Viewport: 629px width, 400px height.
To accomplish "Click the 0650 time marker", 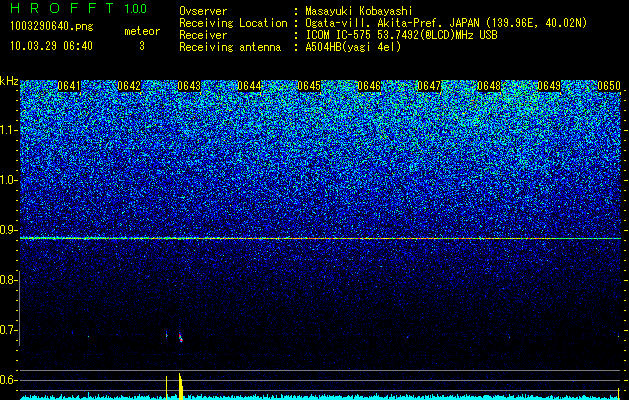I will (609, 86).
